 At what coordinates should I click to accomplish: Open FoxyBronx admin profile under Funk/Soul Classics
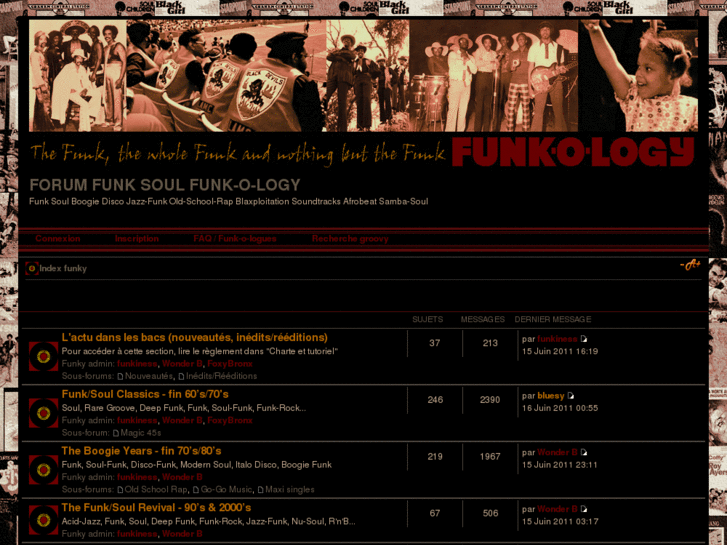[x=230, y=420]
